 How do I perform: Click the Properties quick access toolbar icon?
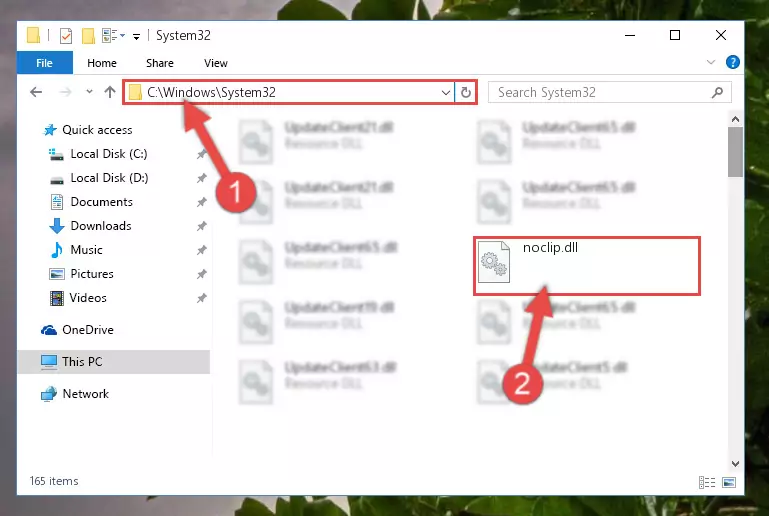(66, 36)
